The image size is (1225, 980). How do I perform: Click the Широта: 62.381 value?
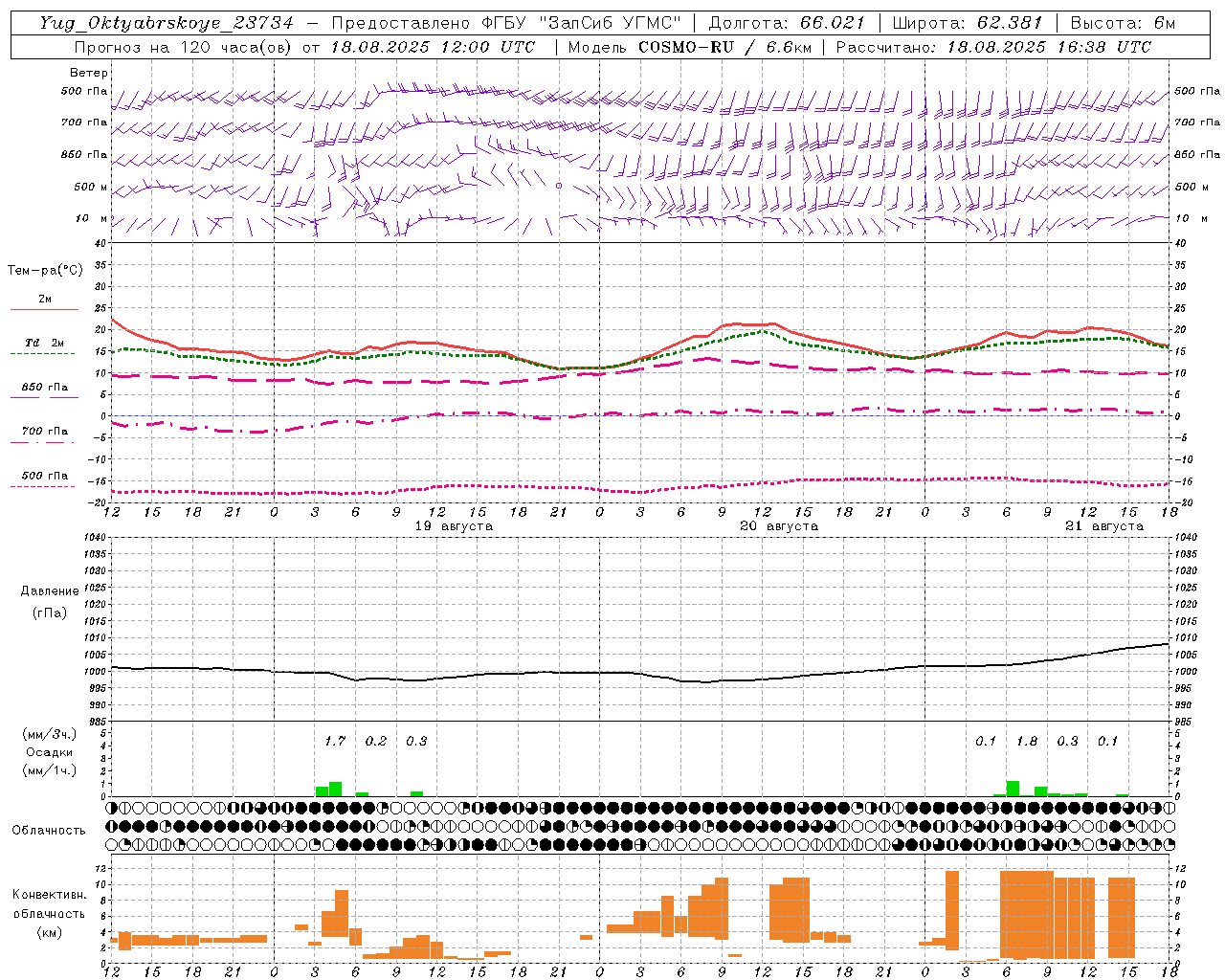[x=967, y=23]
